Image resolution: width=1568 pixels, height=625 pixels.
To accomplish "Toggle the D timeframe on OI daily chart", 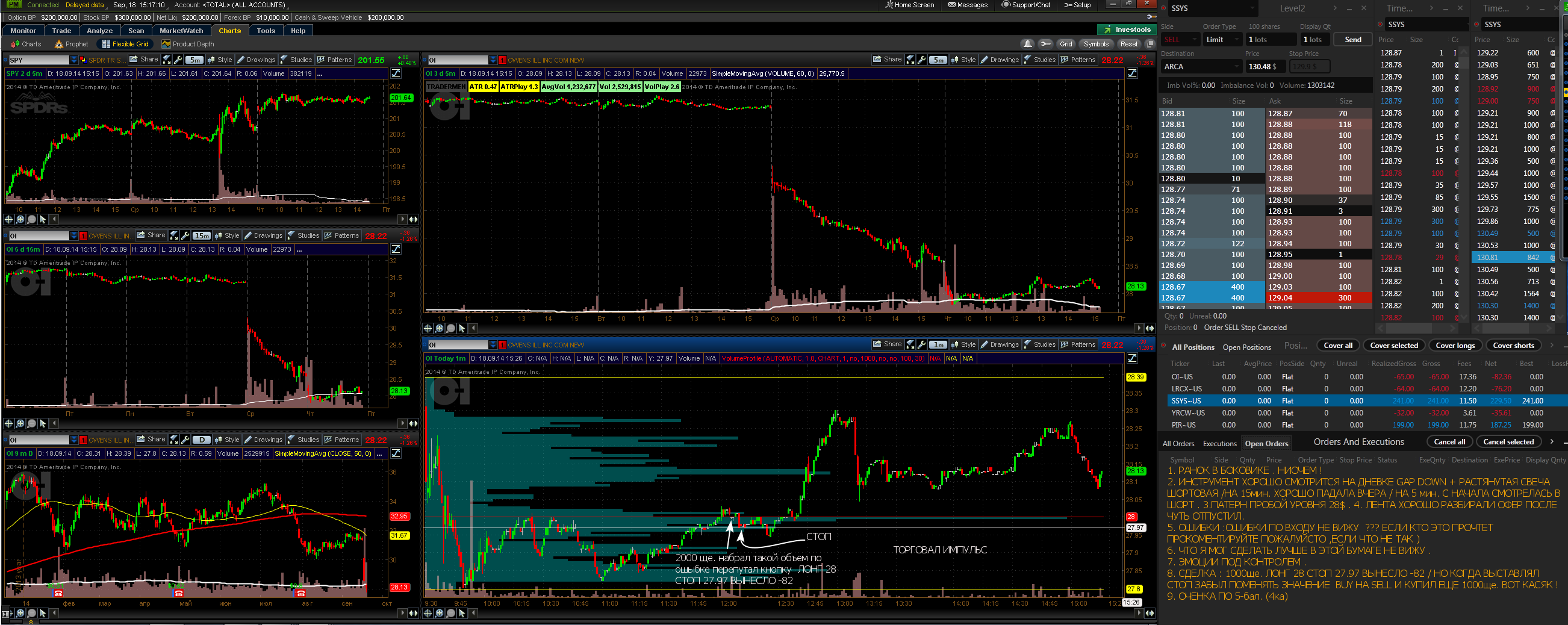I will pyautogui.click(x=202, y=440).
